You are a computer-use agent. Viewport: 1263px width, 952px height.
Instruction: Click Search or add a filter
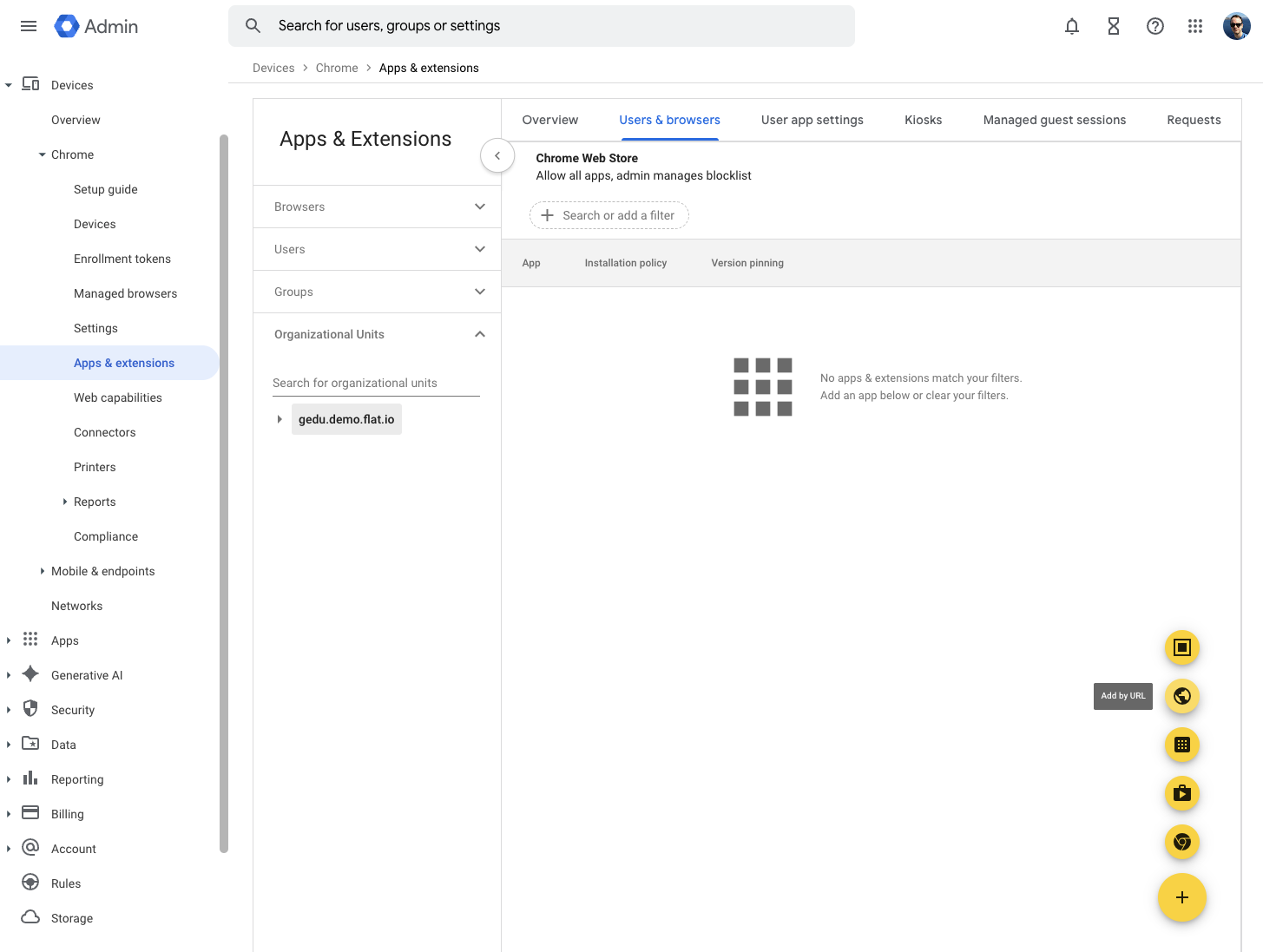click(608, 215)
